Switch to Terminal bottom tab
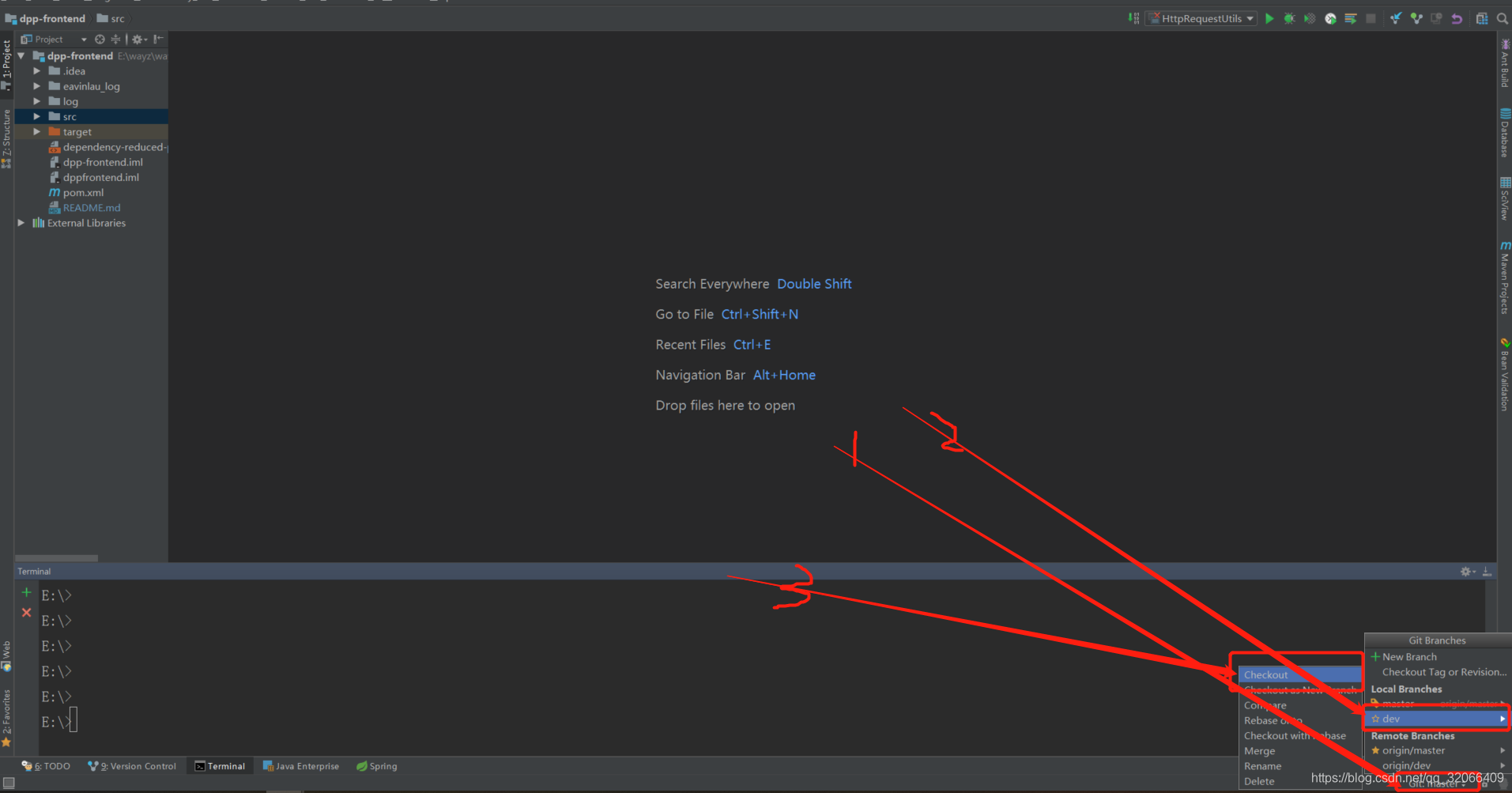Viewport: 1512px width, 793px height. pos(220,766)
